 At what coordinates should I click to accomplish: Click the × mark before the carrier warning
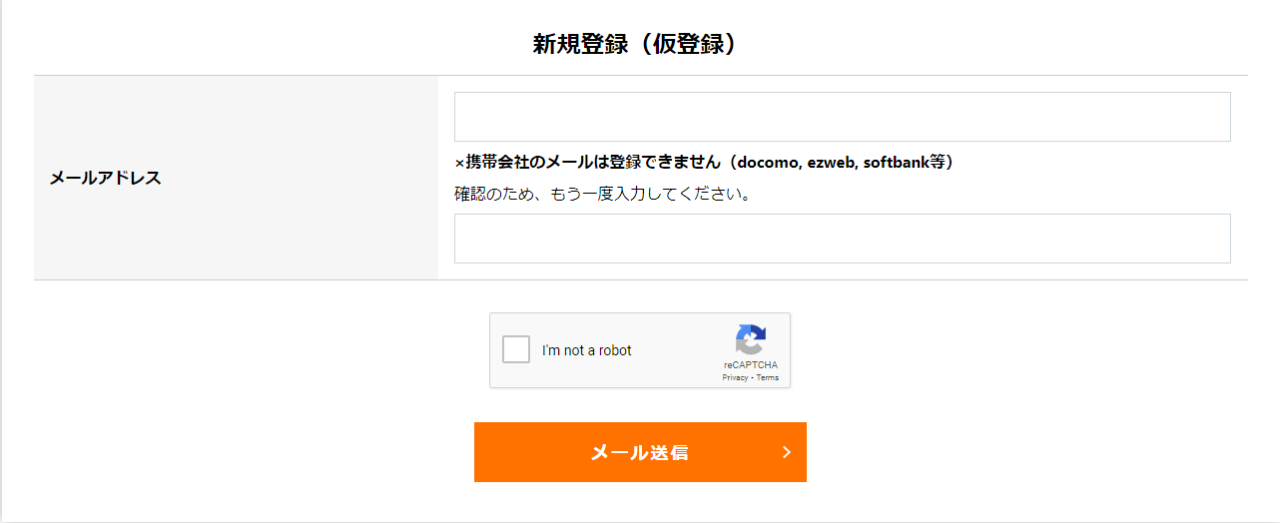coord(460,163)
